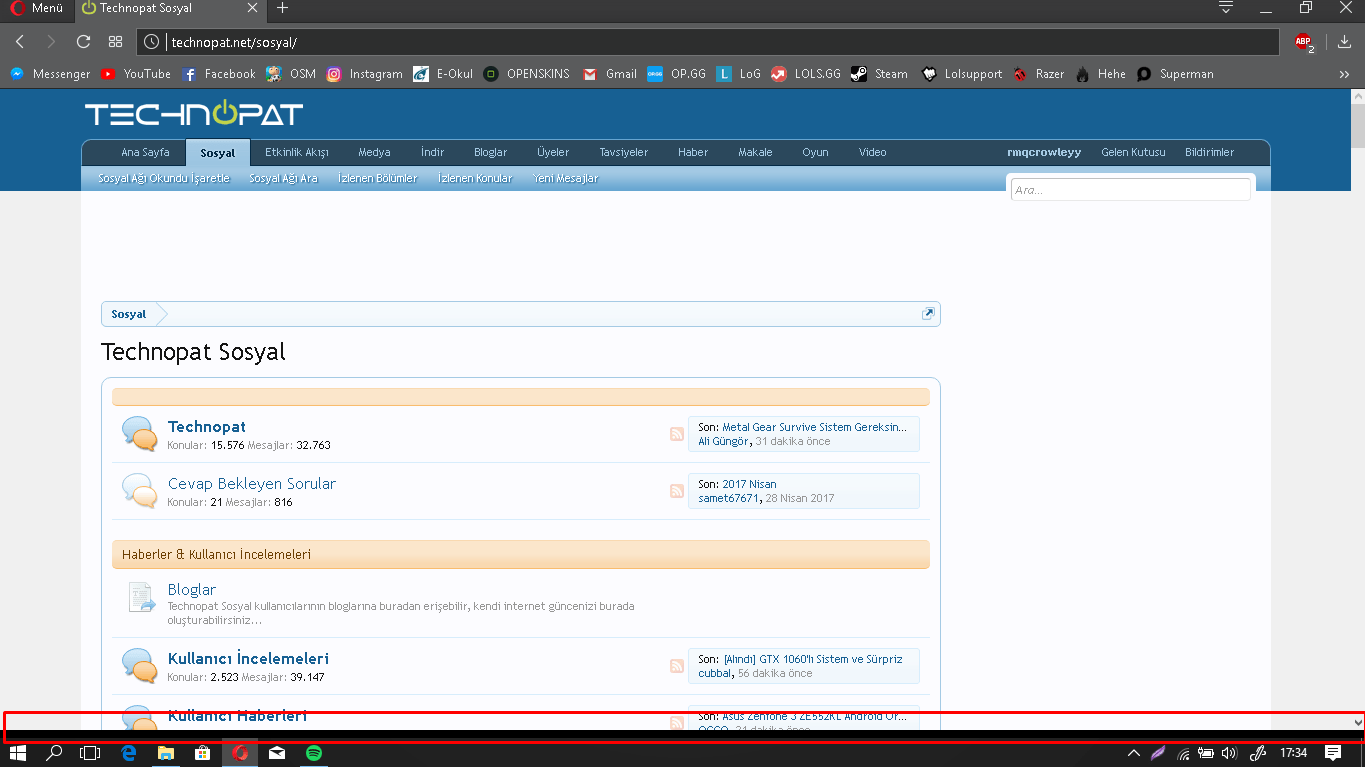Viewport: 1365px width, 767px height.
Task: Open the Sosyal Ağı Ara link
Action: [x=283, y=179]
